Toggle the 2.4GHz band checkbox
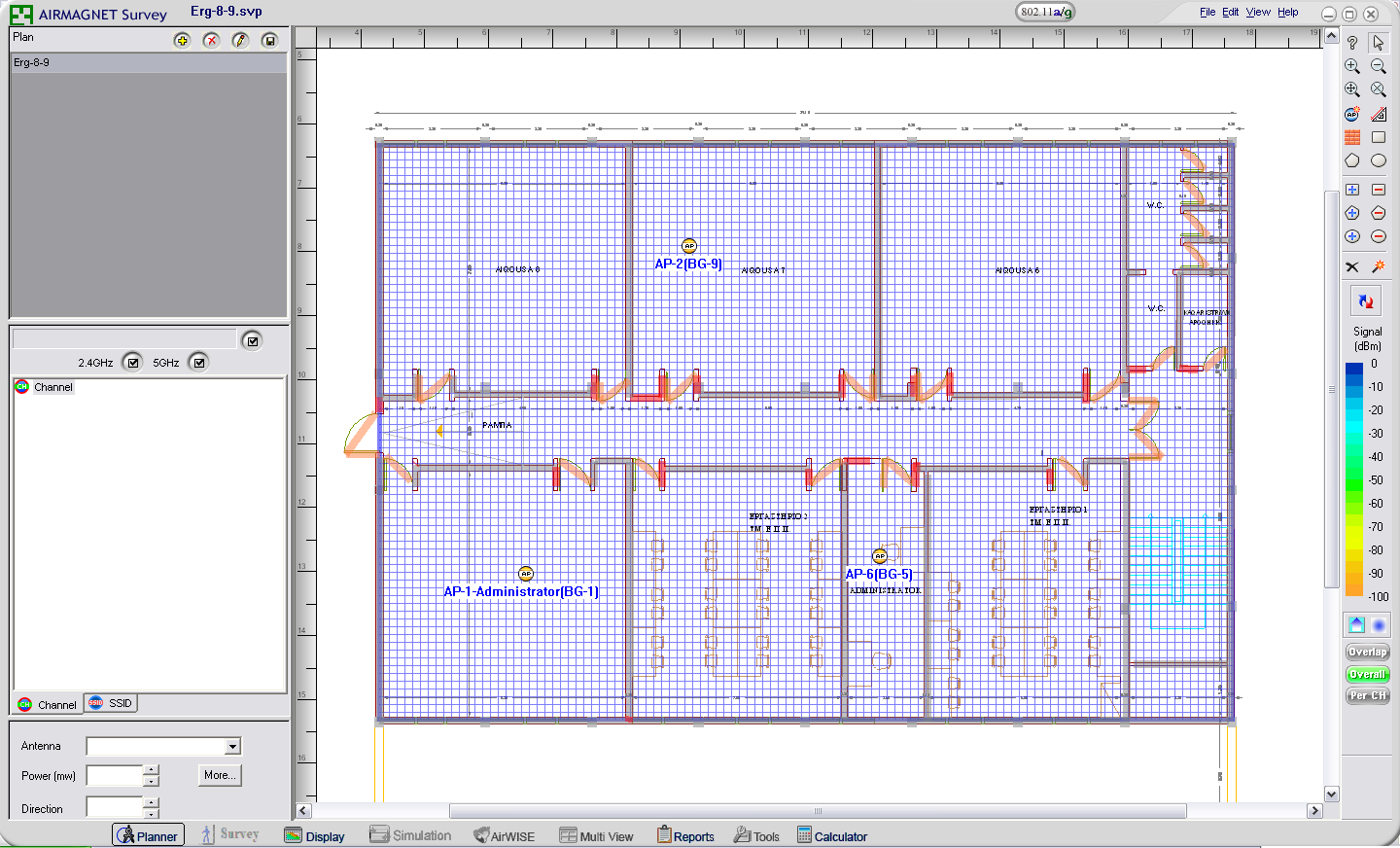 [132, 363]
